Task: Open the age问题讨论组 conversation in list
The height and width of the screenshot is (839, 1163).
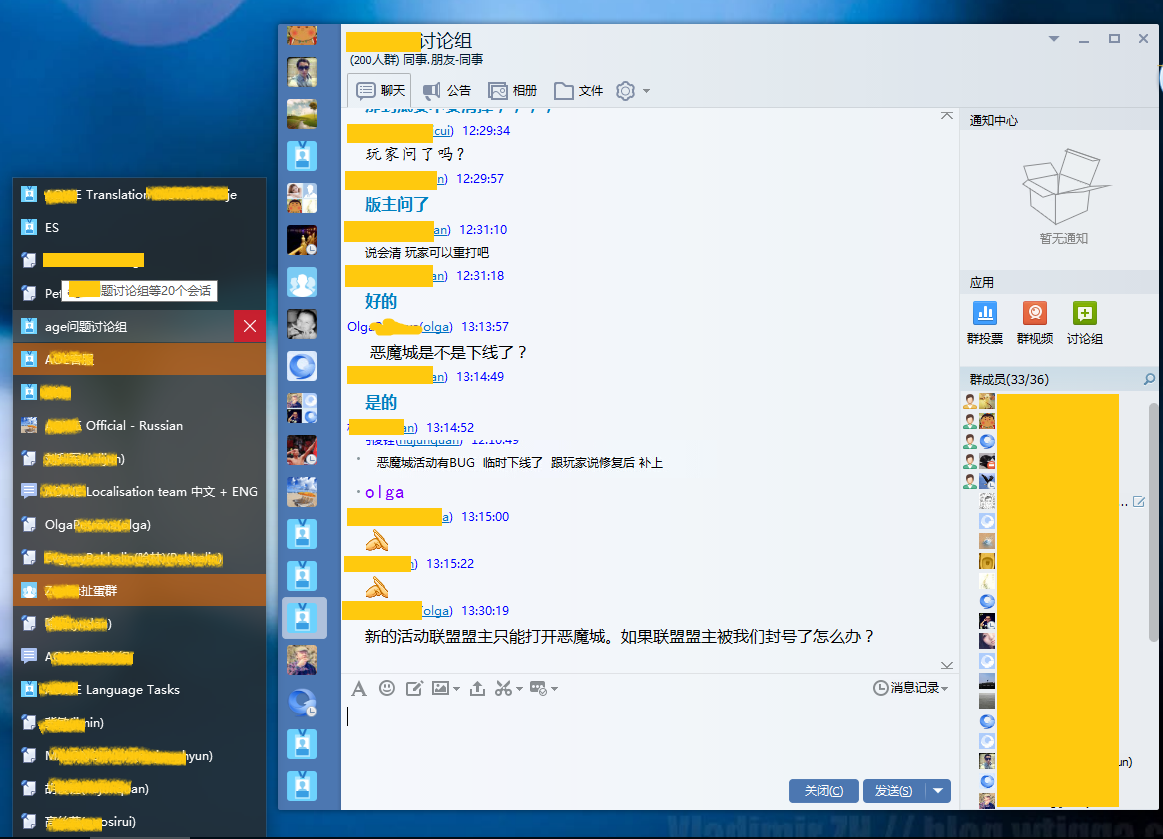Action: [x=123, y=326]
